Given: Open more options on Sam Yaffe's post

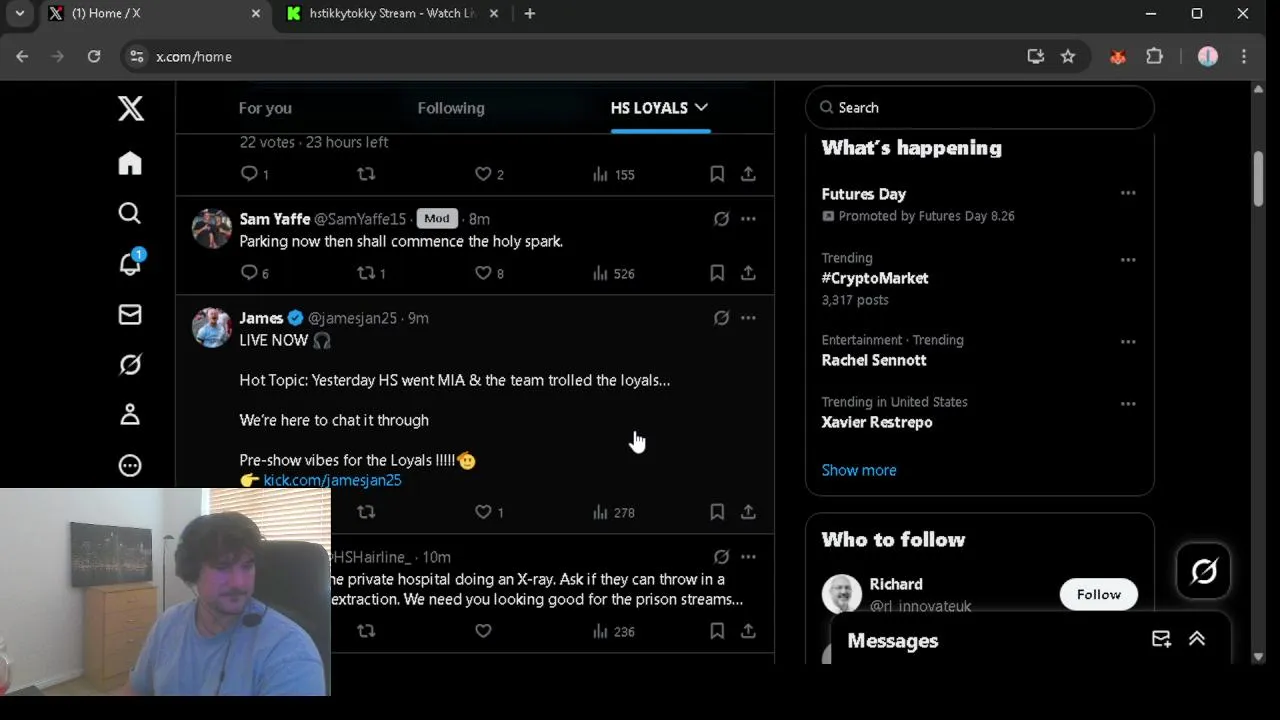Looking at the screenshot, I should pos(748,219).
